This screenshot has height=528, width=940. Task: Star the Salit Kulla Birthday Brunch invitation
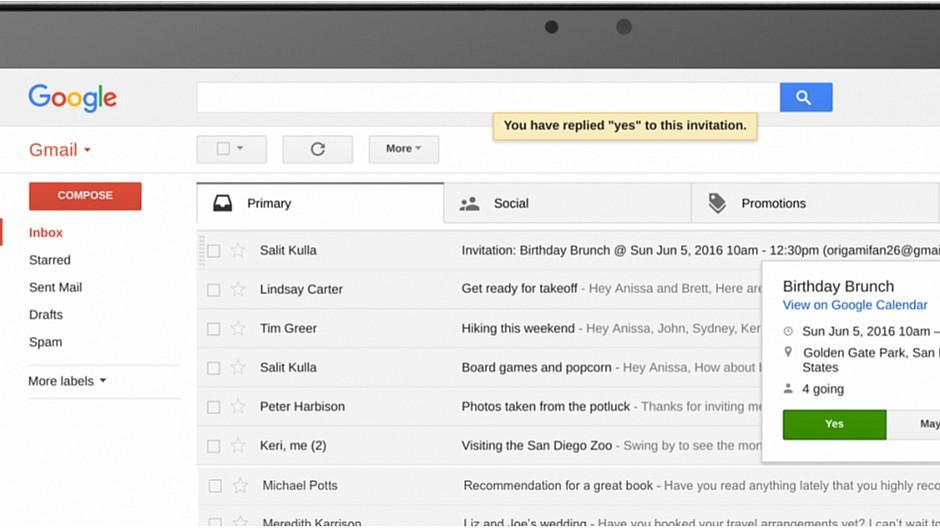238,250
